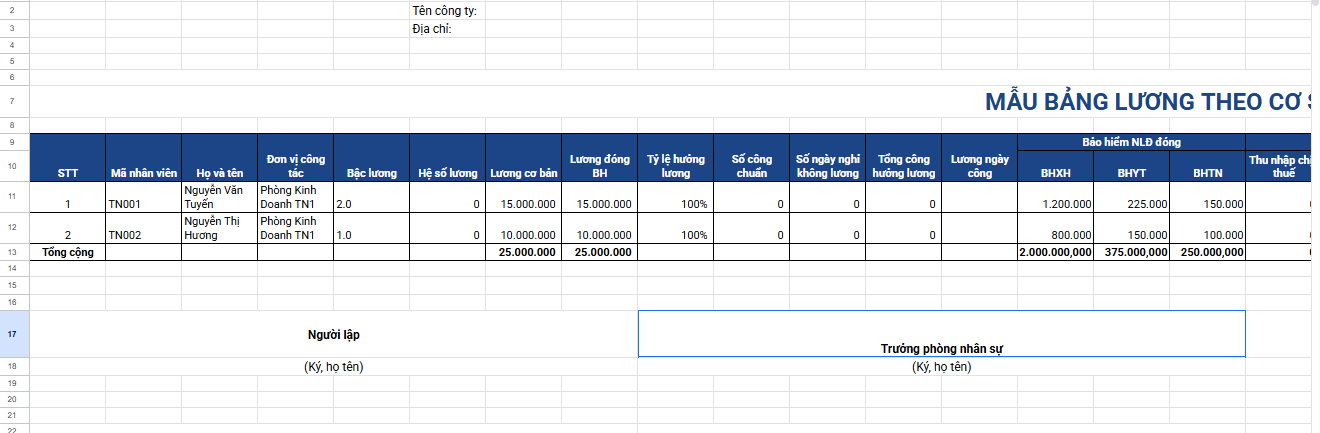Click the 100% cell in TN001's row

676,197
